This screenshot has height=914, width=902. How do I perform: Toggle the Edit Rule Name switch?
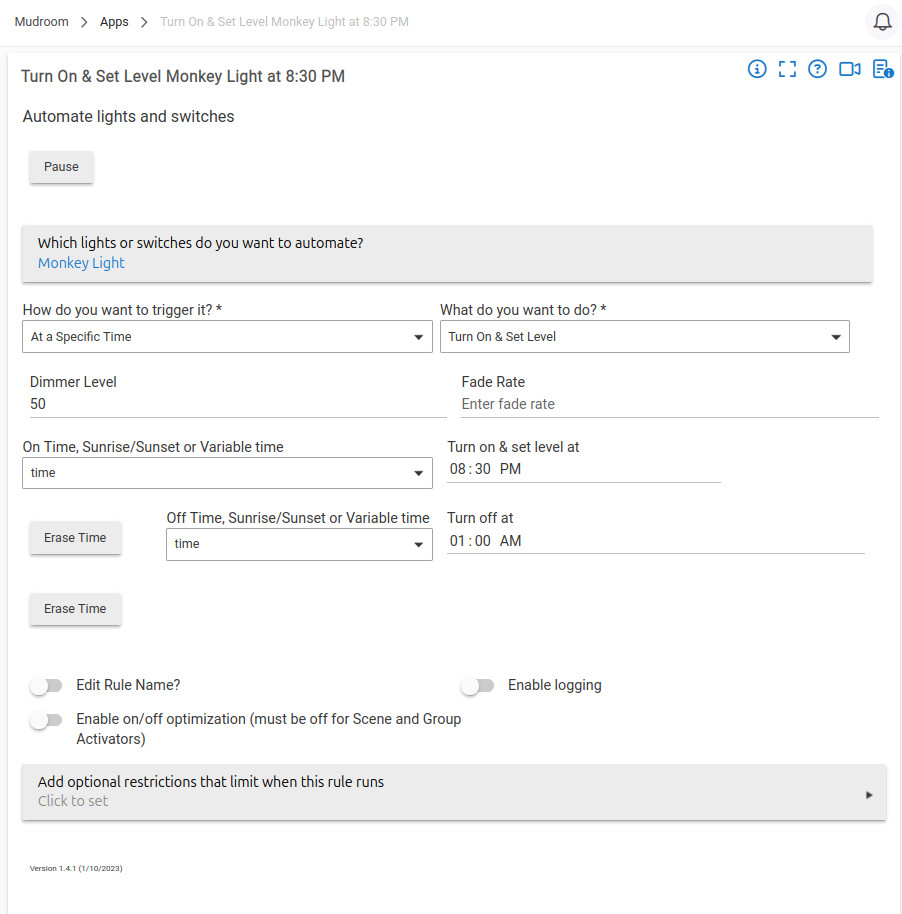[x=46, y=686]
